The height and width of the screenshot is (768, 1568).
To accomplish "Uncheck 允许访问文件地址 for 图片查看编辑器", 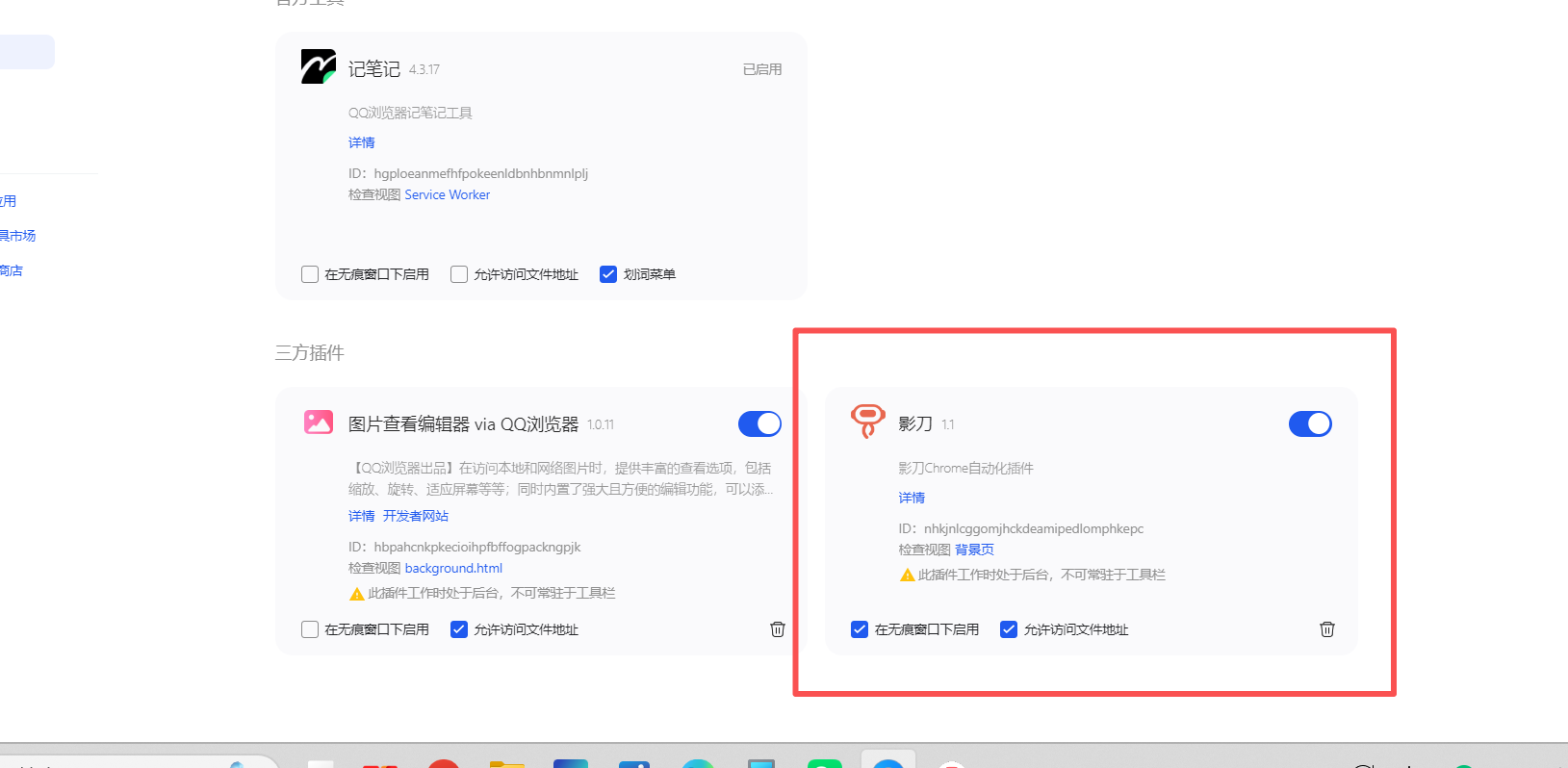I will click(x=459, y=629).
